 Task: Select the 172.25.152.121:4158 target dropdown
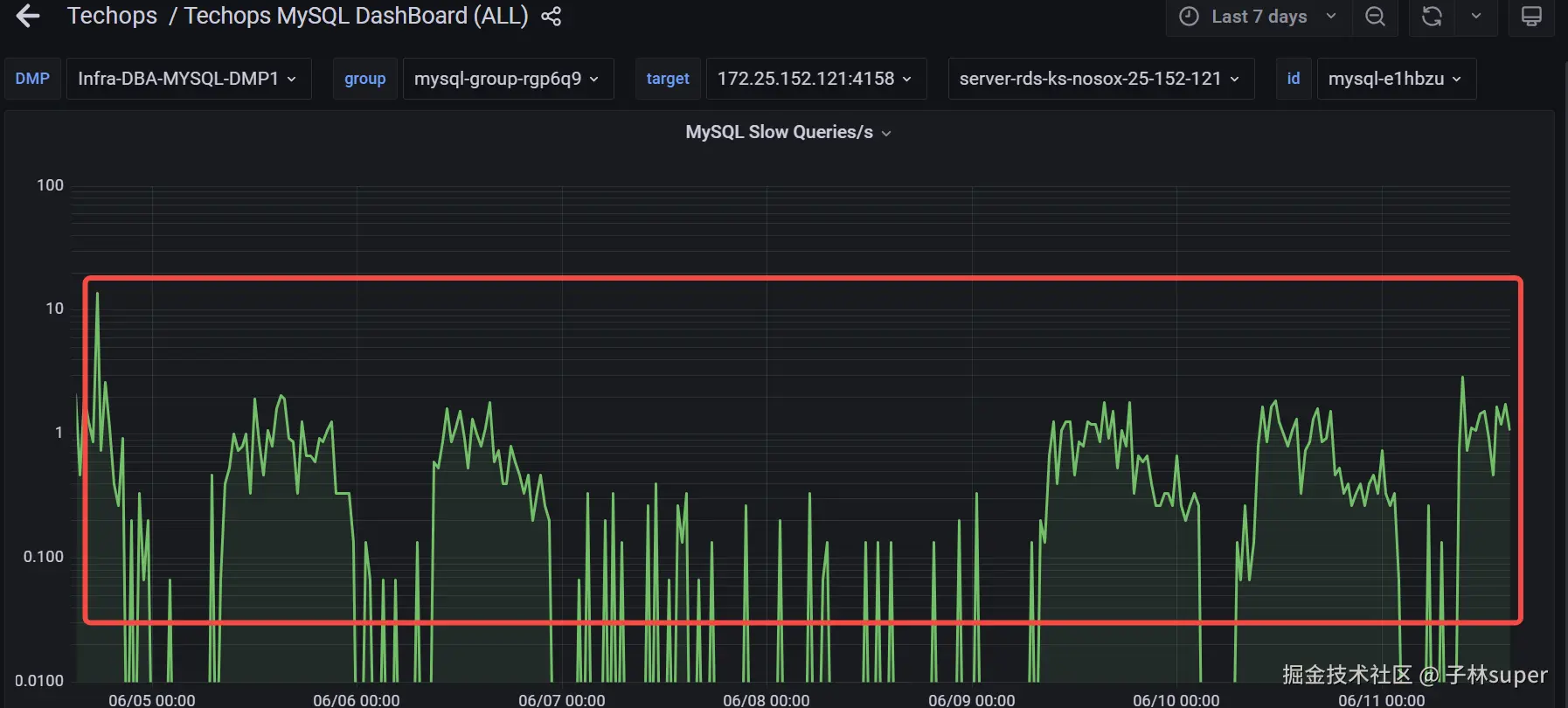click(x=816, y=79)
